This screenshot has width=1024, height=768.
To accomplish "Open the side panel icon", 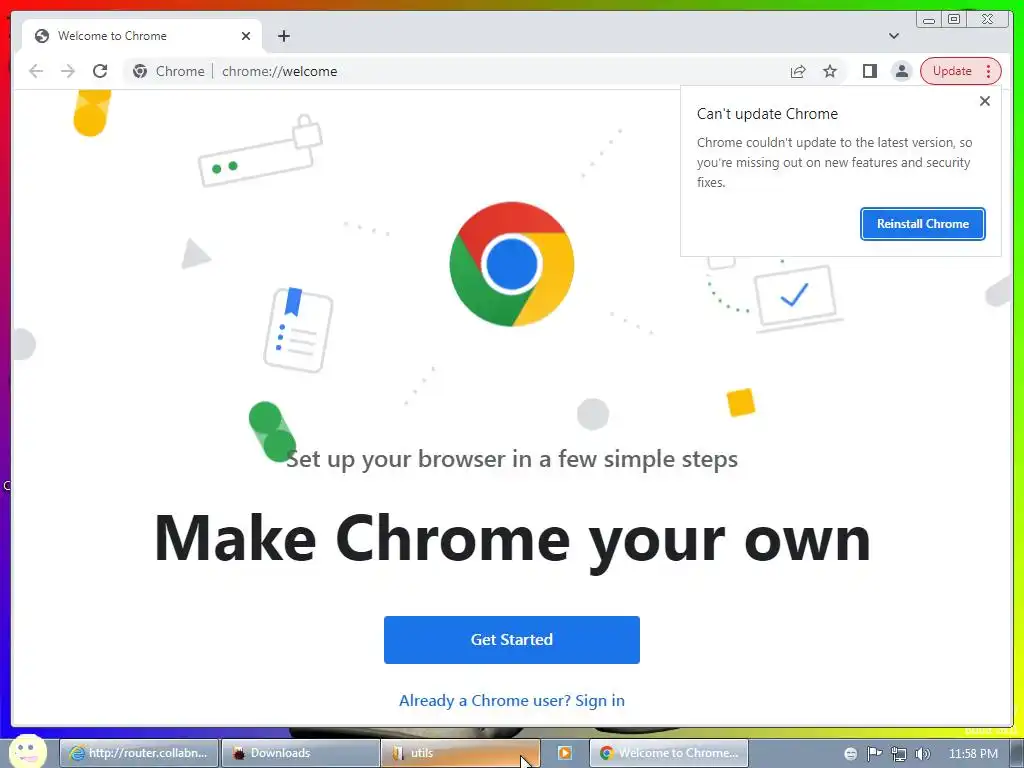I will (x=870, y=71).
